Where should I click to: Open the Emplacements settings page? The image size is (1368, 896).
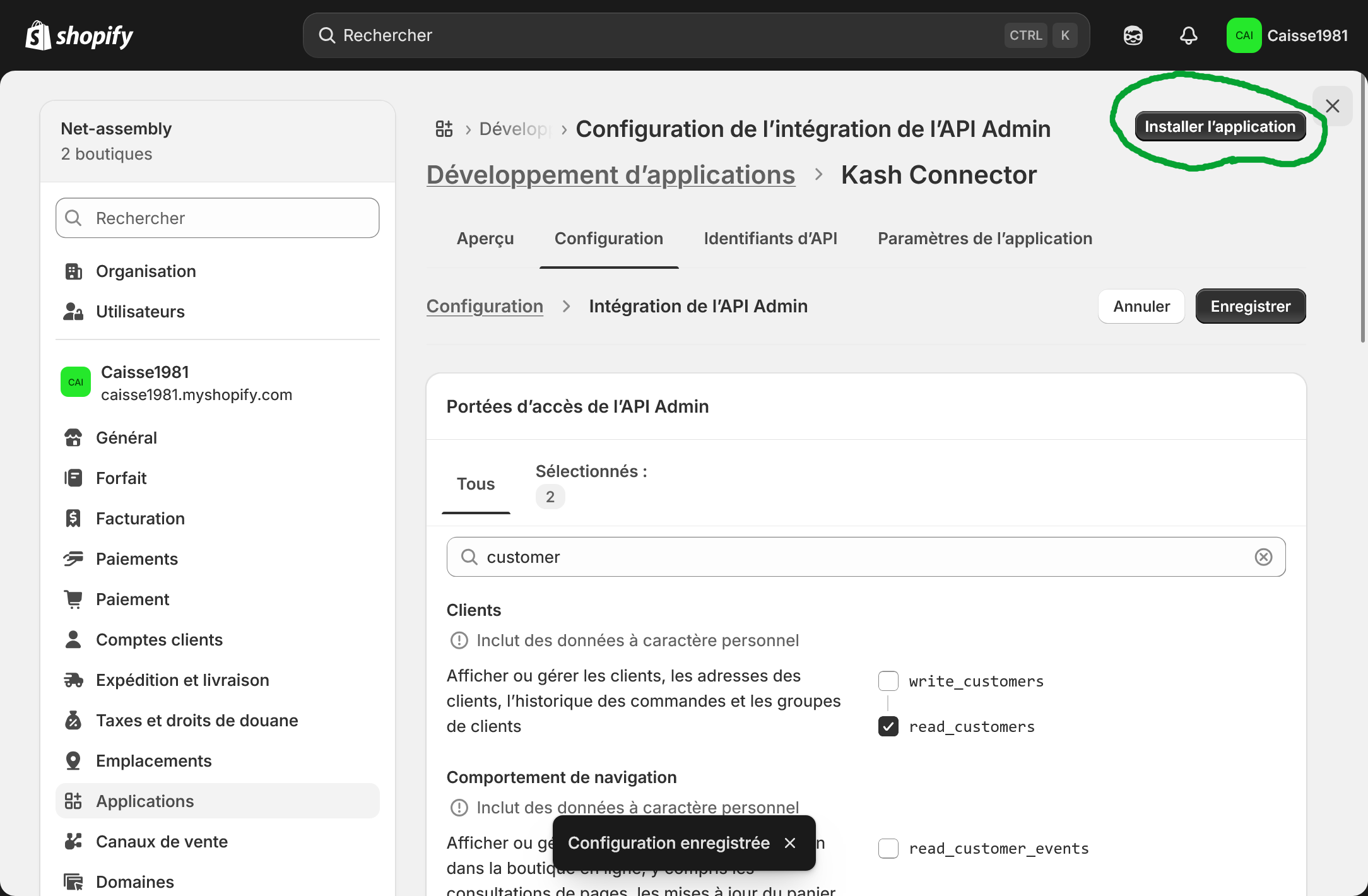pyautogui.click(x=217, y=761)
